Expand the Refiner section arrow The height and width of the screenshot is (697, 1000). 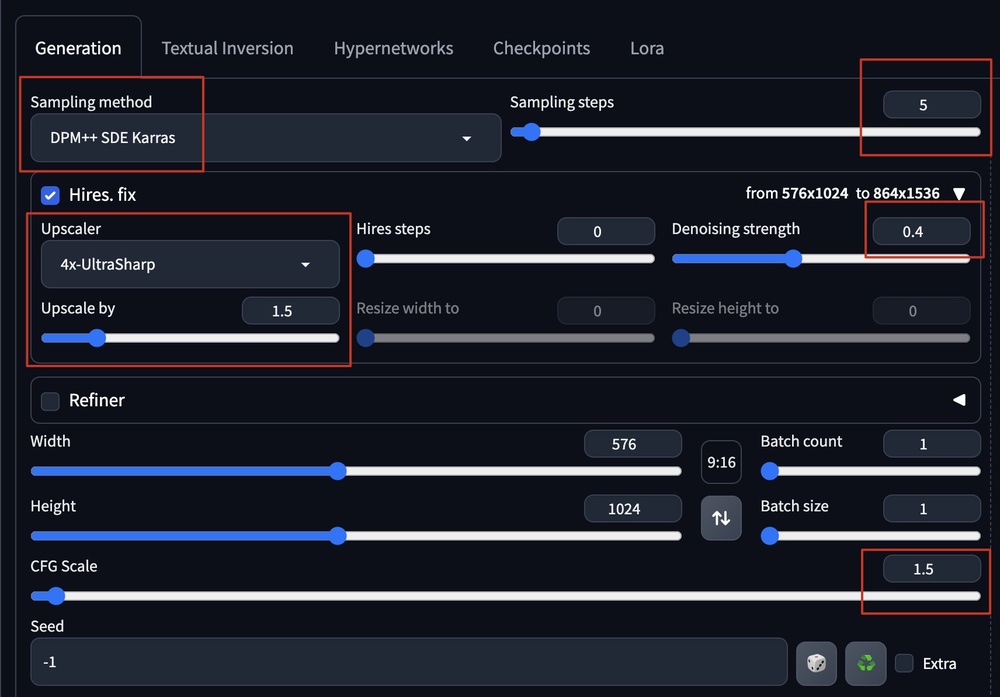[x=958, y=400]
